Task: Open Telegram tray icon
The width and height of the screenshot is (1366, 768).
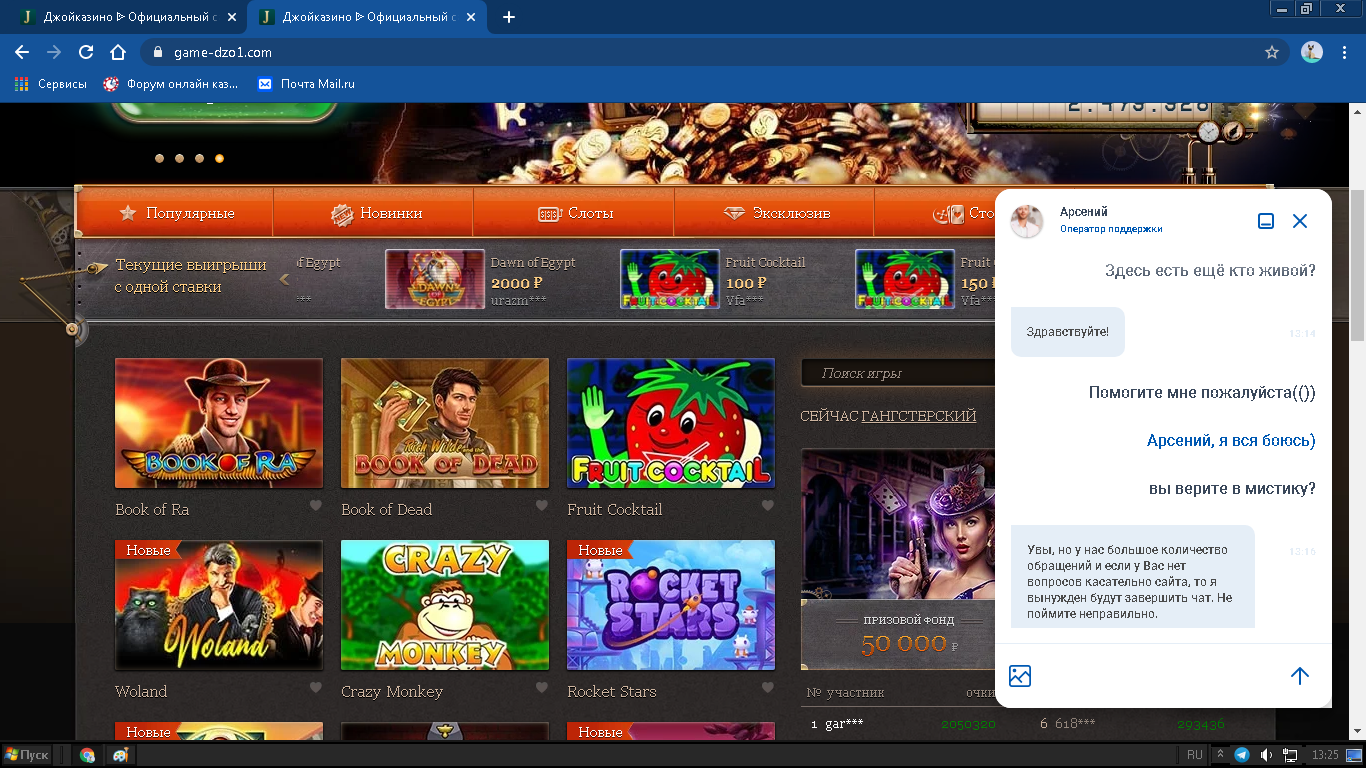Action: pos(1242,755)
